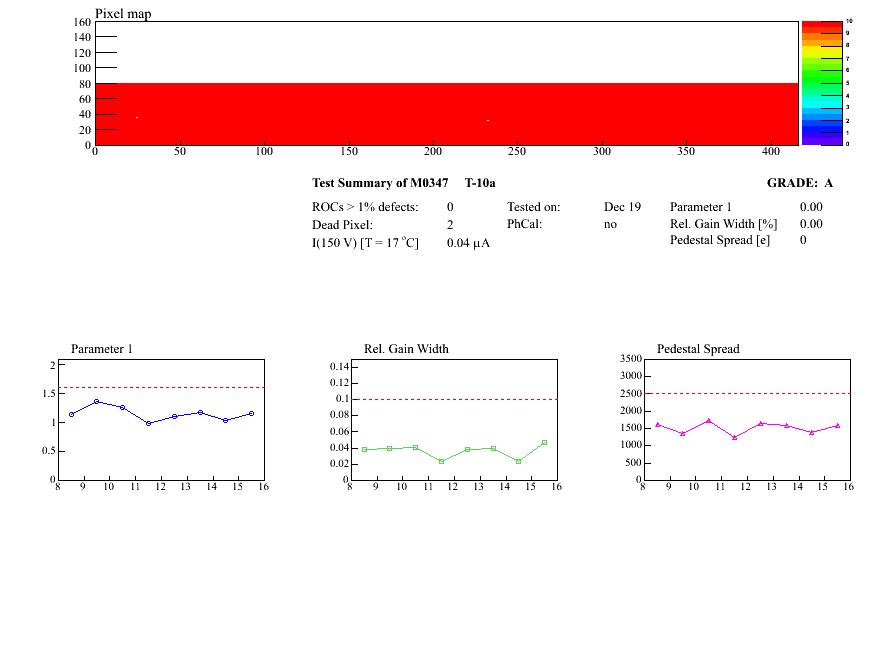Click the "Tested on:" date value Dec 19
This screenshot has width=896, height=672.
(x=622, y=207)
